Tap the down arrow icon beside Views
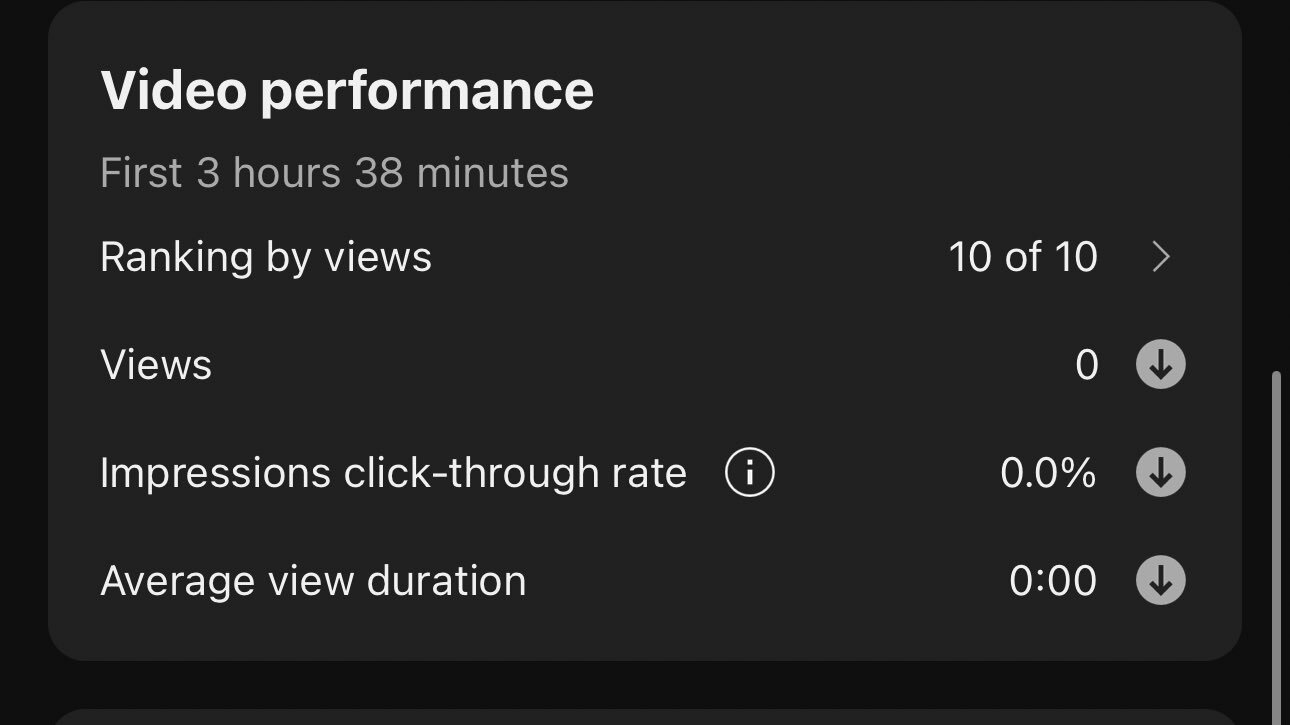1290x725 pixels. point(1161,364)
